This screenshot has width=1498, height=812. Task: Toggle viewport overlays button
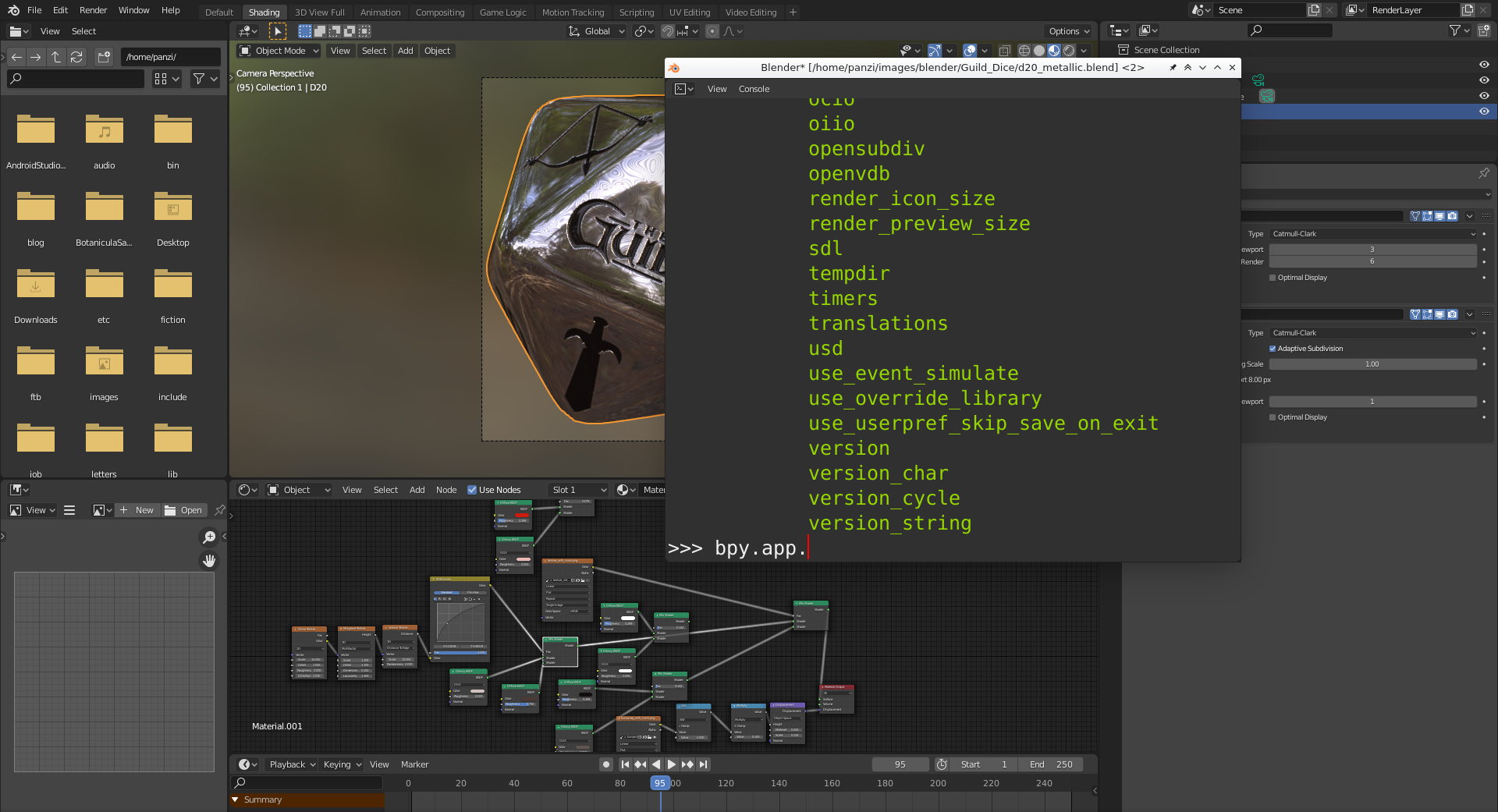click(969, 51)
